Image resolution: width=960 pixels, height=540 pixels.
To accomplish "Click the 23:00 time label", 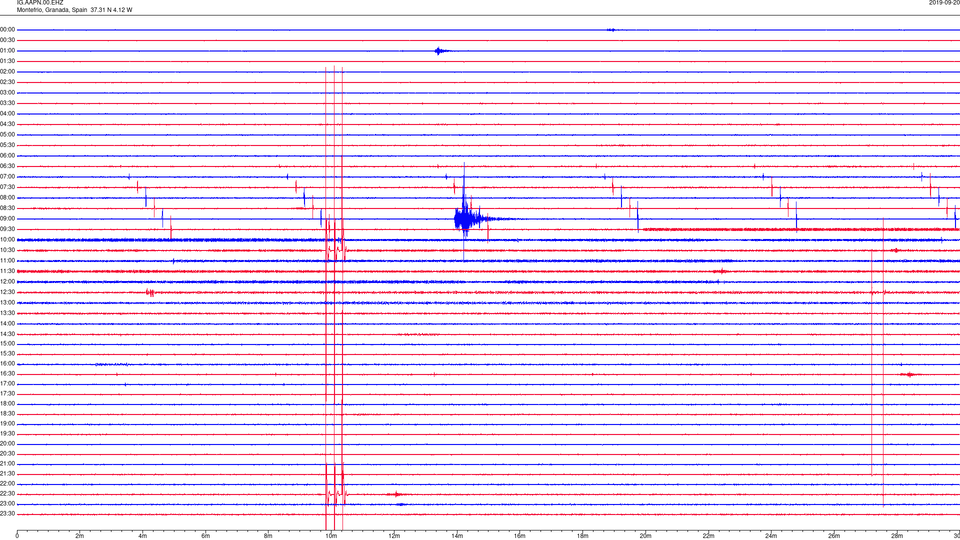I will pos(8,504).
